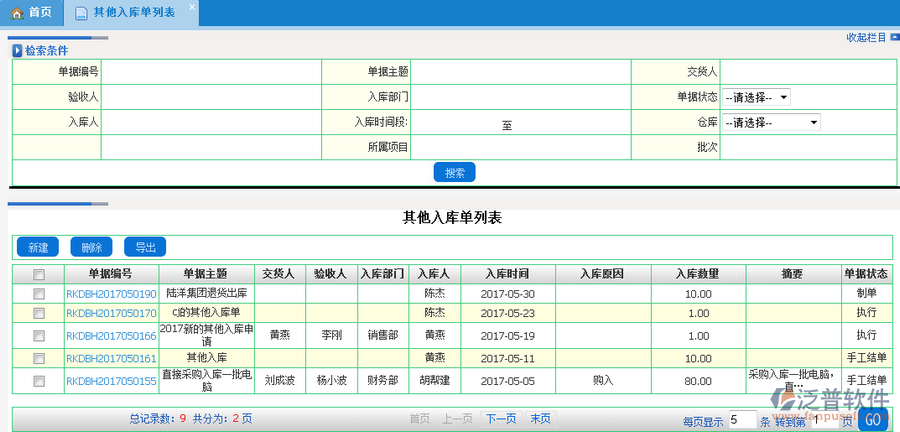This screenshot has width=900, height=432.
Task: Open record link RKDBH2017050166
Action: click(x=111, y=336)
